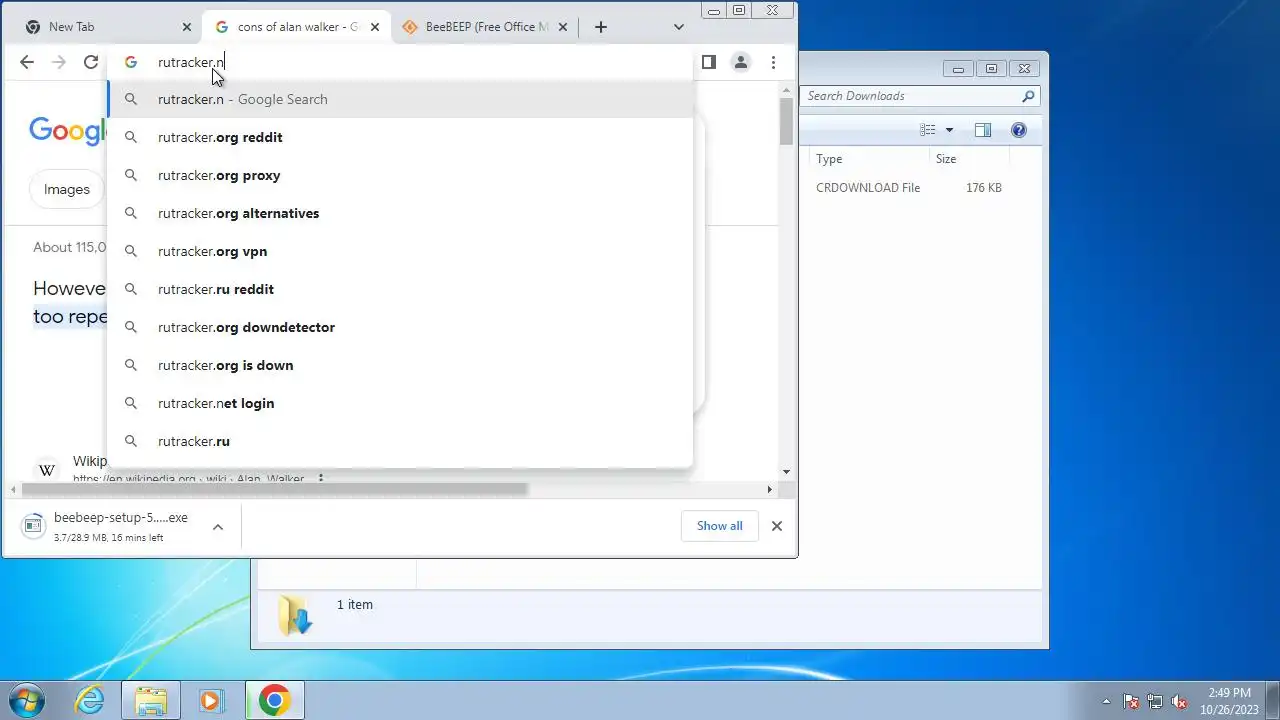The height and width of the screenshot is (720, 1280).
Task: Close the Chrome downloads bar
Action: (776, 526)
